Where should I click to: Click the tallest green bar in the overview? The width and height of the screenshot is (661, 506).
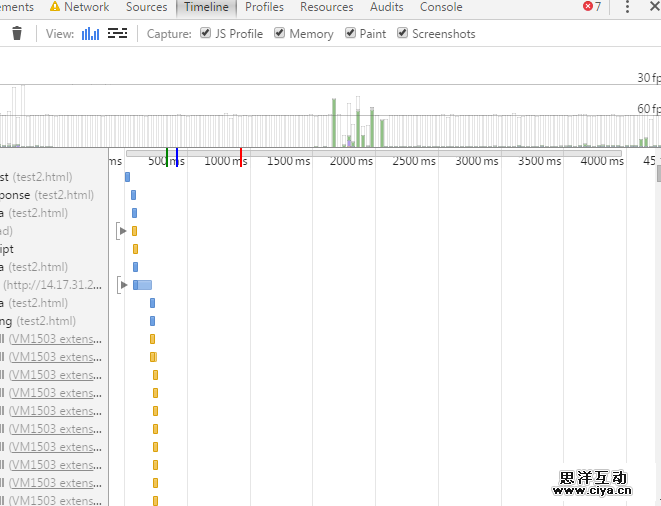point(334,122)
